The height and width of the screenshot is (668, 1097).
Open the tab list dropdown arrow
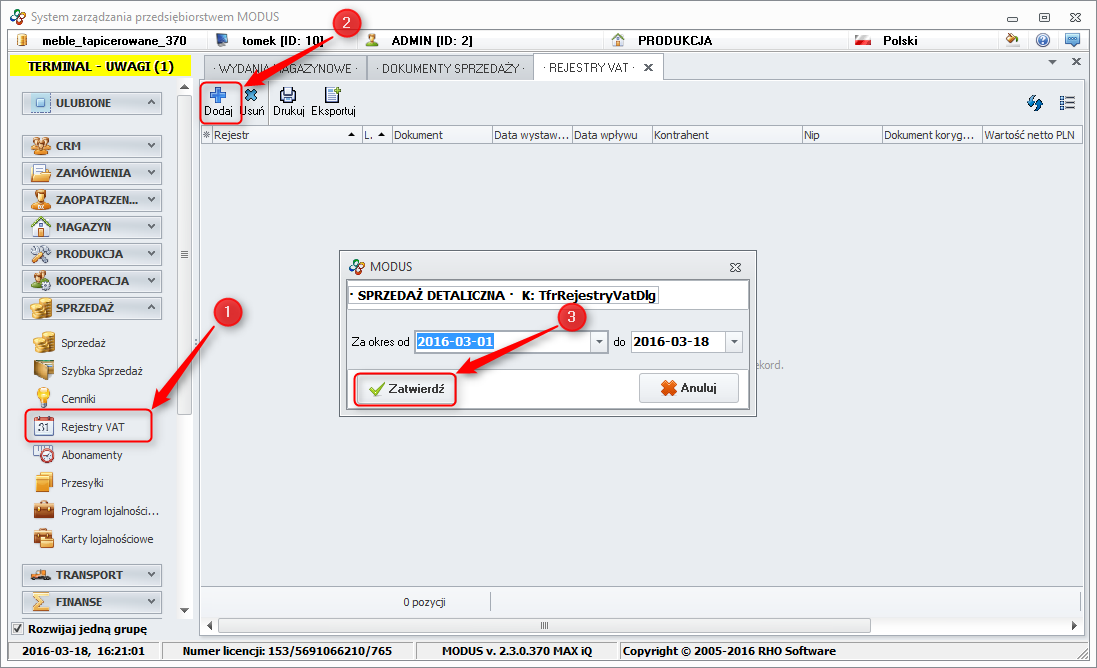[1052, 62]
